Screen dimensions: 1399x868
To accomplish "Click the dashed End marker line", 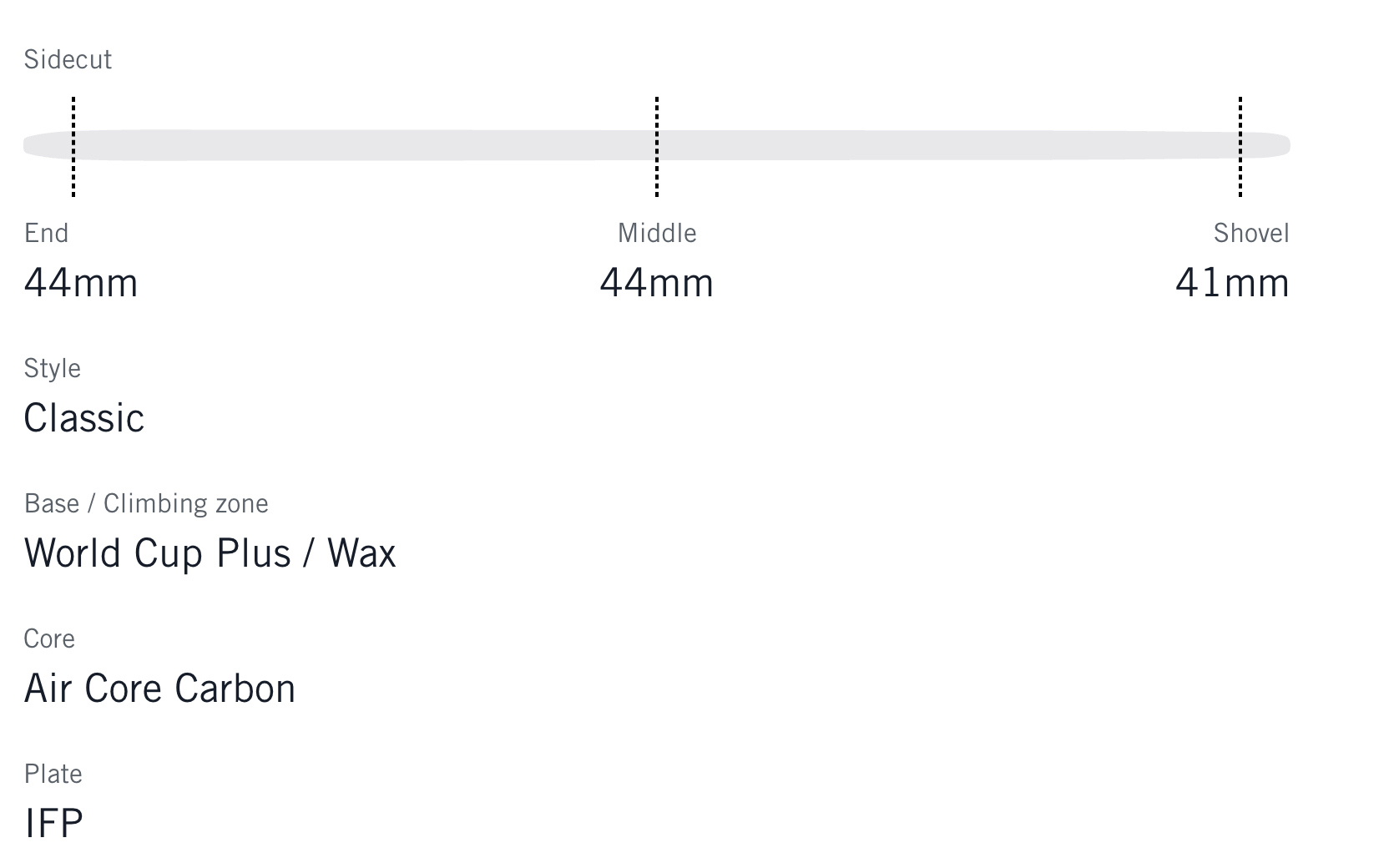I will [x=73, y=147].
